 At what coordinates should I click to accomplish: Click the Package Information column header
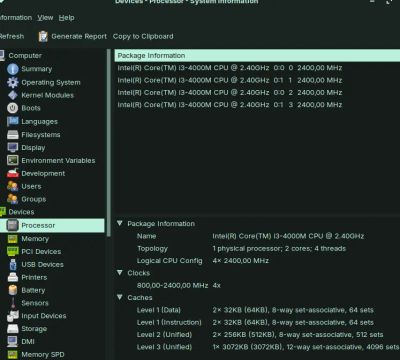click(257, 56)
